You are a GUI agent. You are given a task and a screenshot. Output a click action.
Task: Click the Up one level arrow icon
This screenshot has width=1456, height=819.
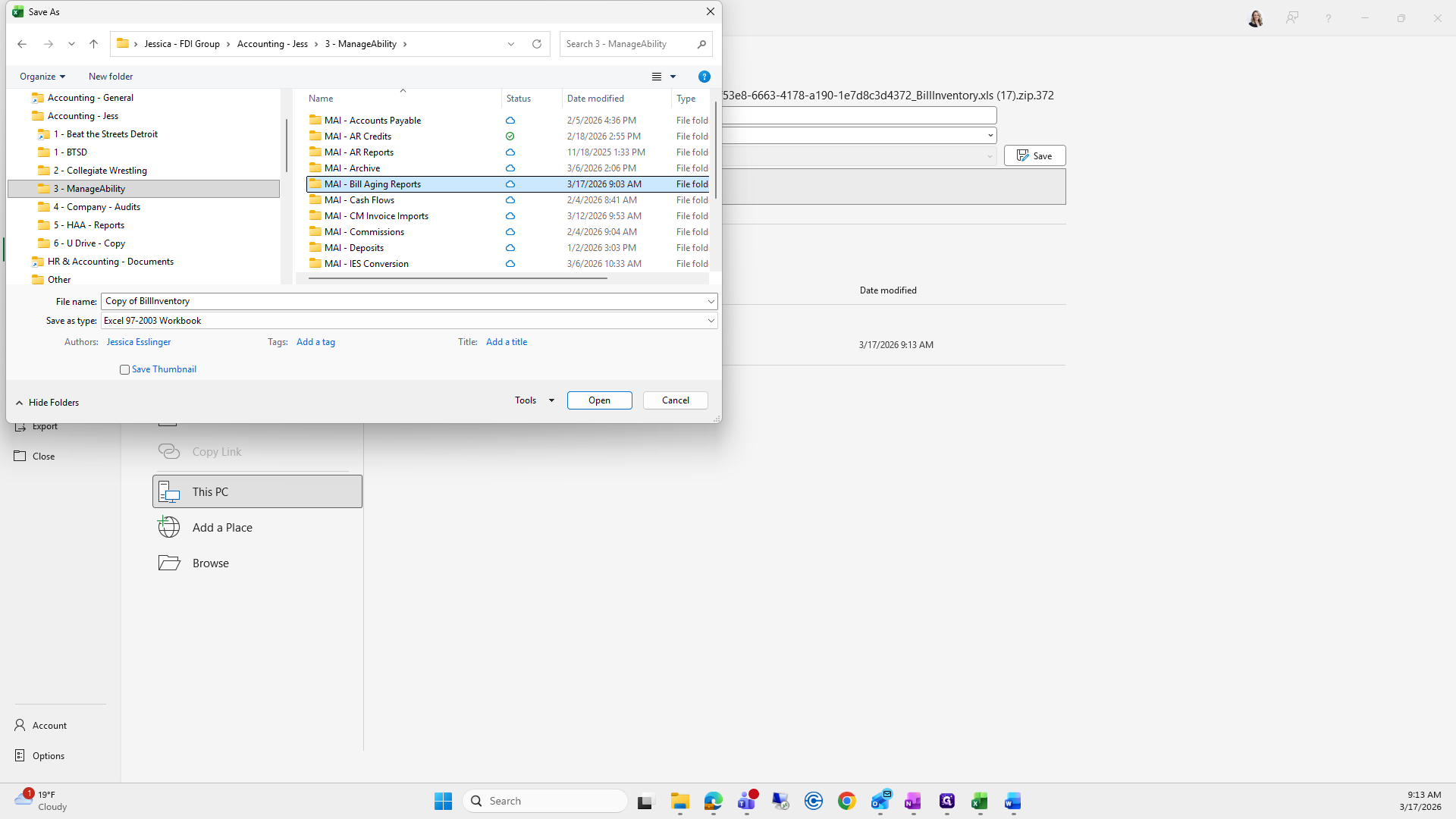pos(93,44)
